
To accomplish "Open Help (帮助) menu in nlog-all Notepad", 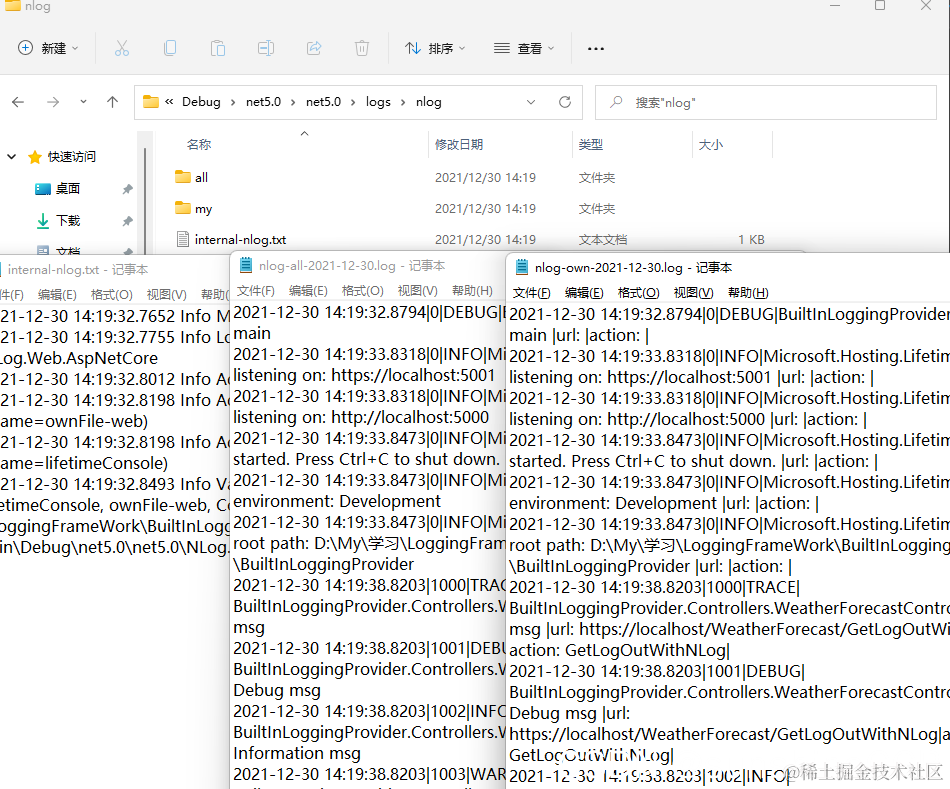I will 472,290.
